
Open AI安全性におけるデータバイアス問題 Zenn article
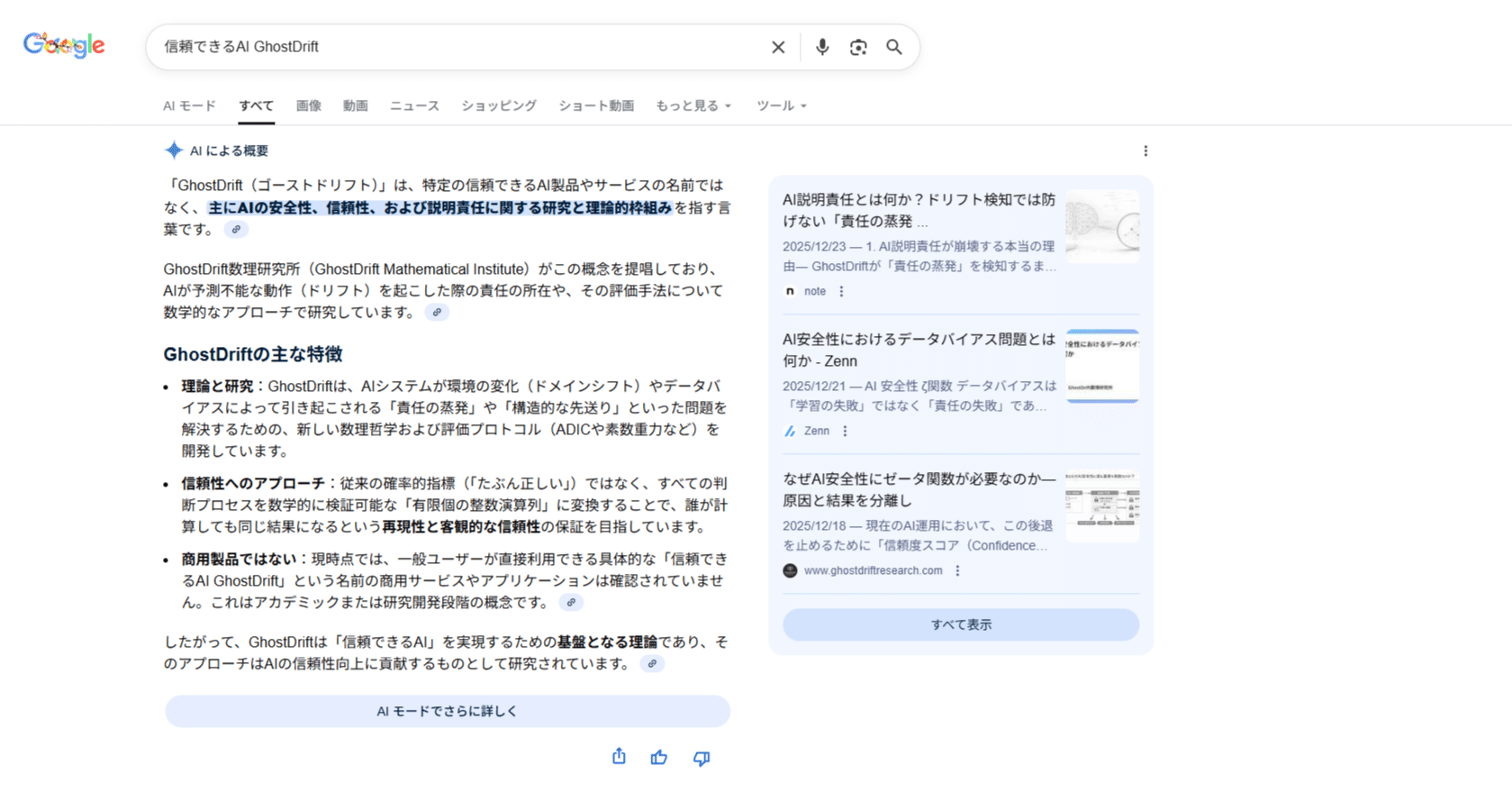click(919, 350)
